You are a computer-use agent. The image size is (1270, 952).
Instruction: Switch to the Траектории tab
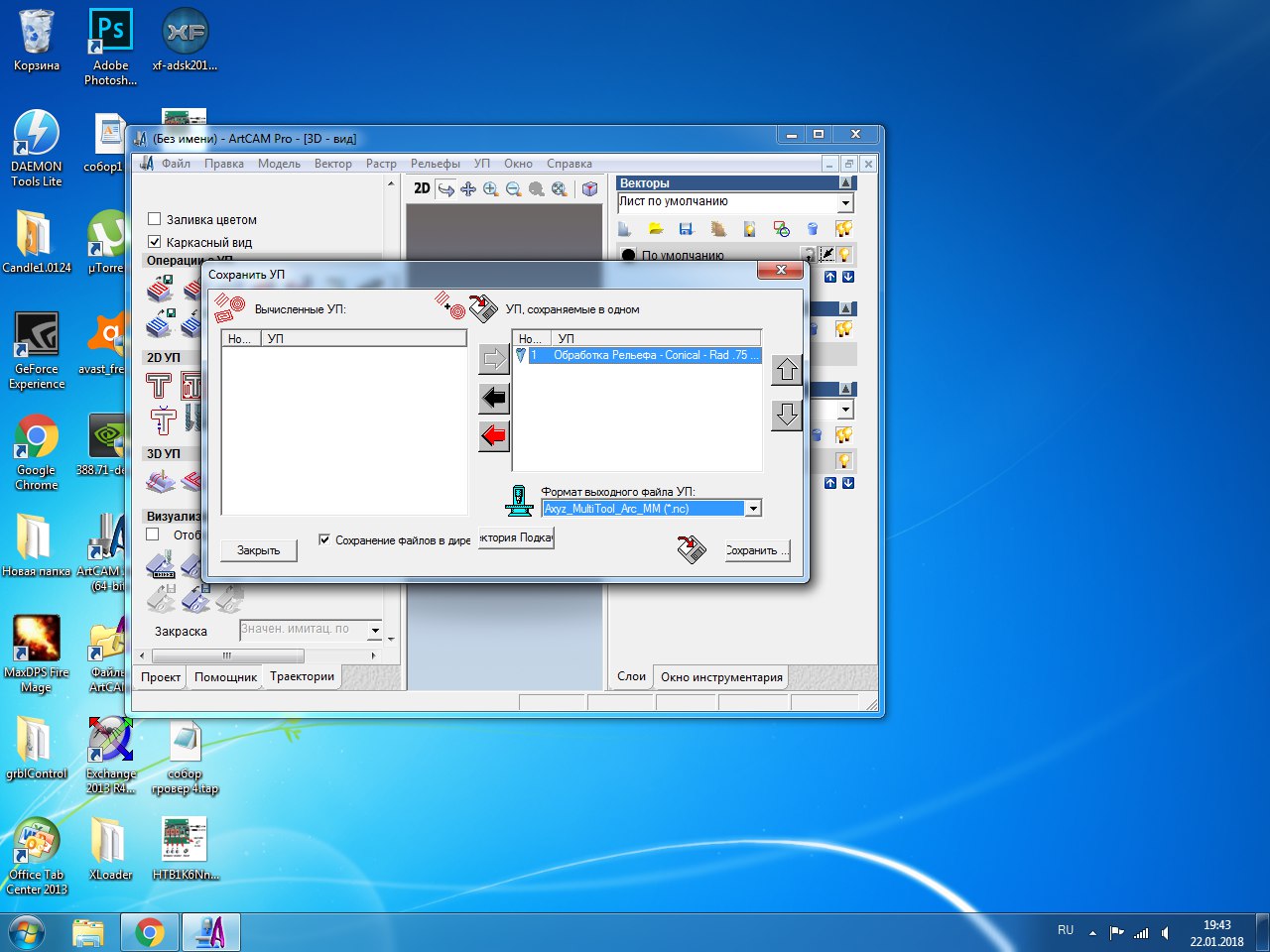[x=302, y=676]
